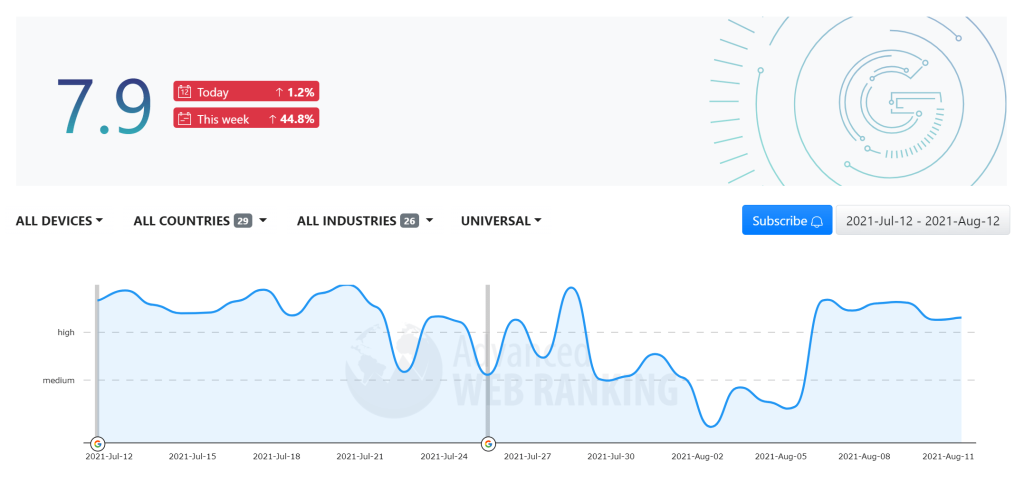Click the calendar icon beside Today

pyautogui.click(x=185, y=92)
